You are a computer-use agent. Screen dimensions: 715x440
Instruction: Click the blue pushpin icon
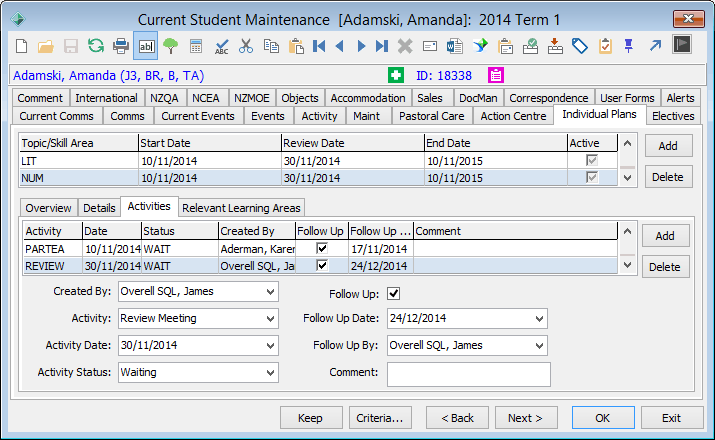629,46
